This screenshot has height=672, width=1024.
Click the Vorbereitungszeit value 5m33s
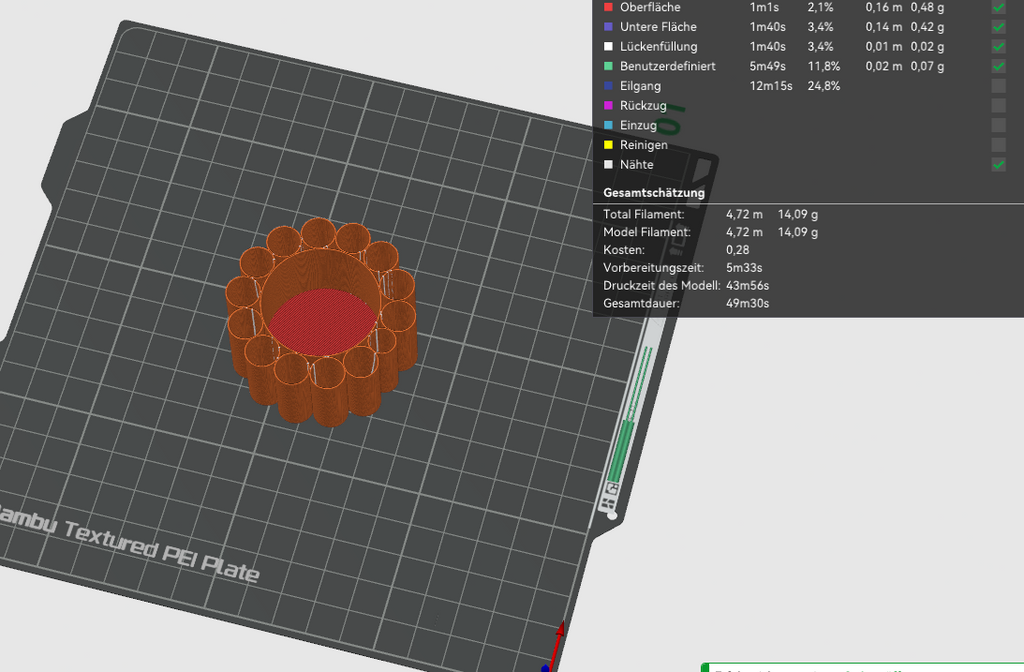tap(744, 268)
